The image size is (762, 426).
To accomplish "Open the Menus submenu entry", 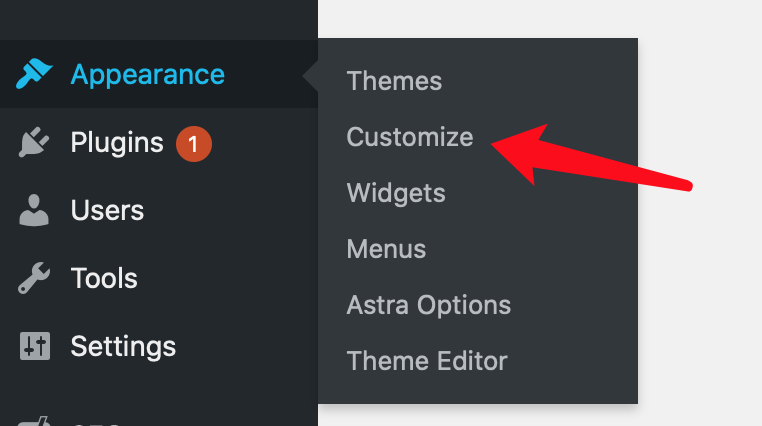I will coord(386,249).
